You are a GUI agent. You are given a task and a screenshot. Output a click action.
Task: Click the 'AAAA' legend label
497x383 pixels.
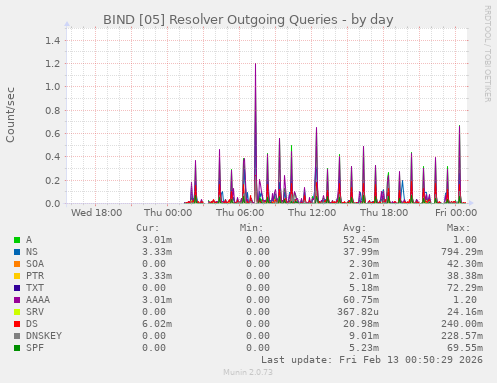click(38, 300)
